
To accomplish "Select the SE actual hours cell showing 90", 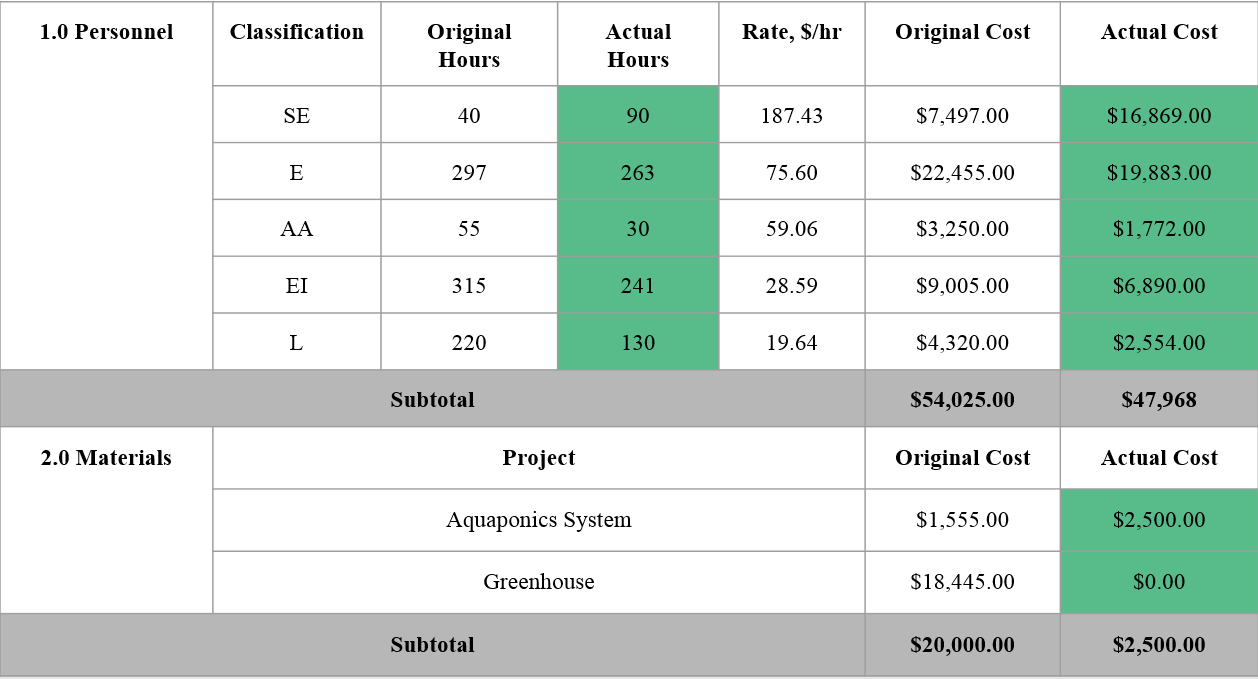I will 637,115.
